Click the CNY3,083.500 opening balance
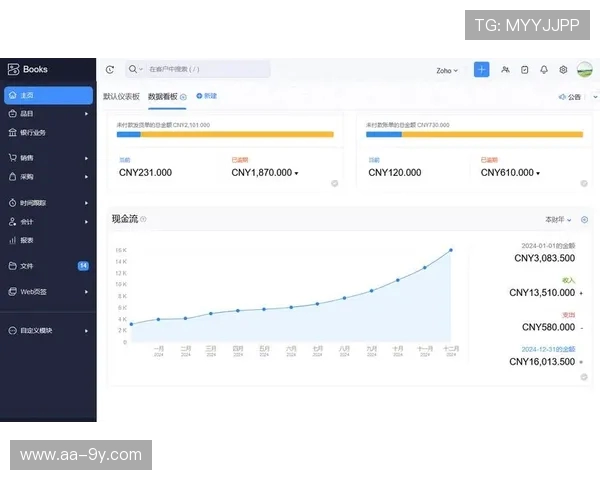The image size is (600, 480). tap(545, 258)
